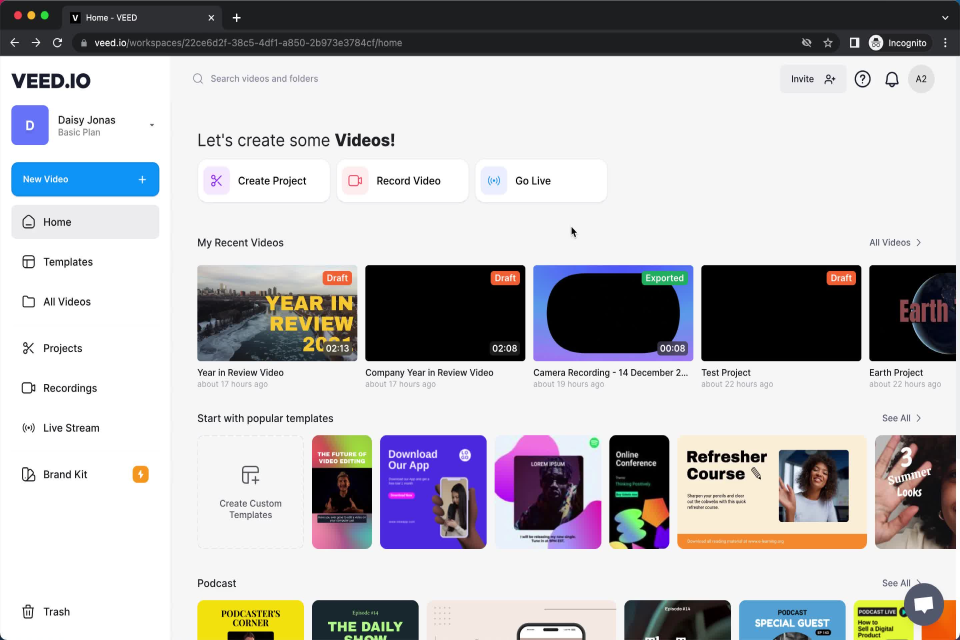960x640 pixels.
Task: Open Live Stream in the sidebar
Action: (85, 427)
